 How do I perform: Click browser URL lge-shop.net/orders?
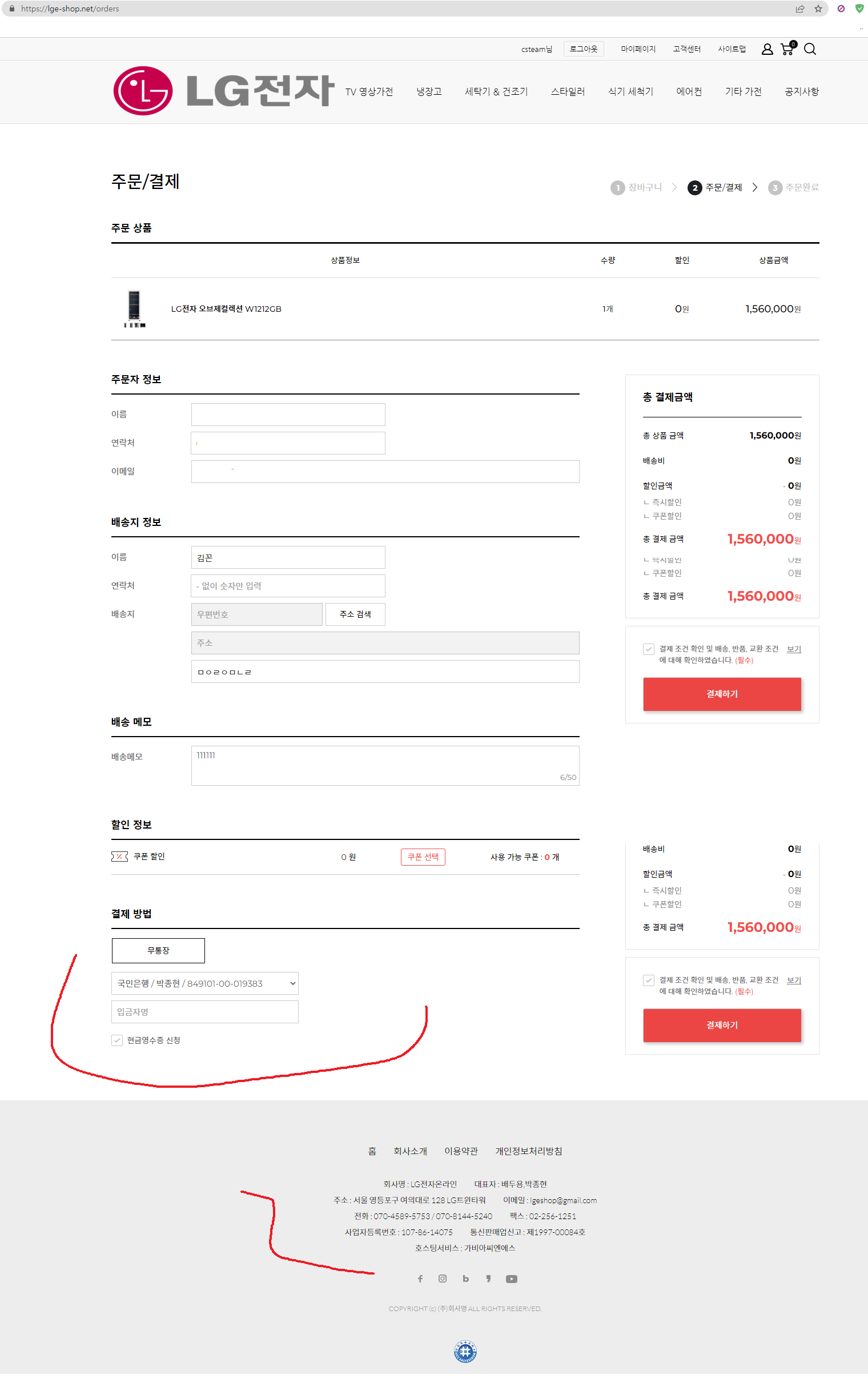(x=70, y=9)
